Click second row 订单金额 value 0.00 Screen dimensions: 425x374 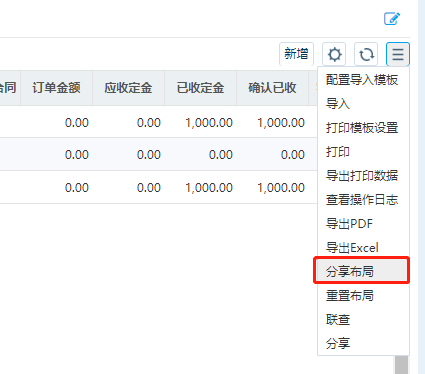pyautogui.click(x=77, y=155)
